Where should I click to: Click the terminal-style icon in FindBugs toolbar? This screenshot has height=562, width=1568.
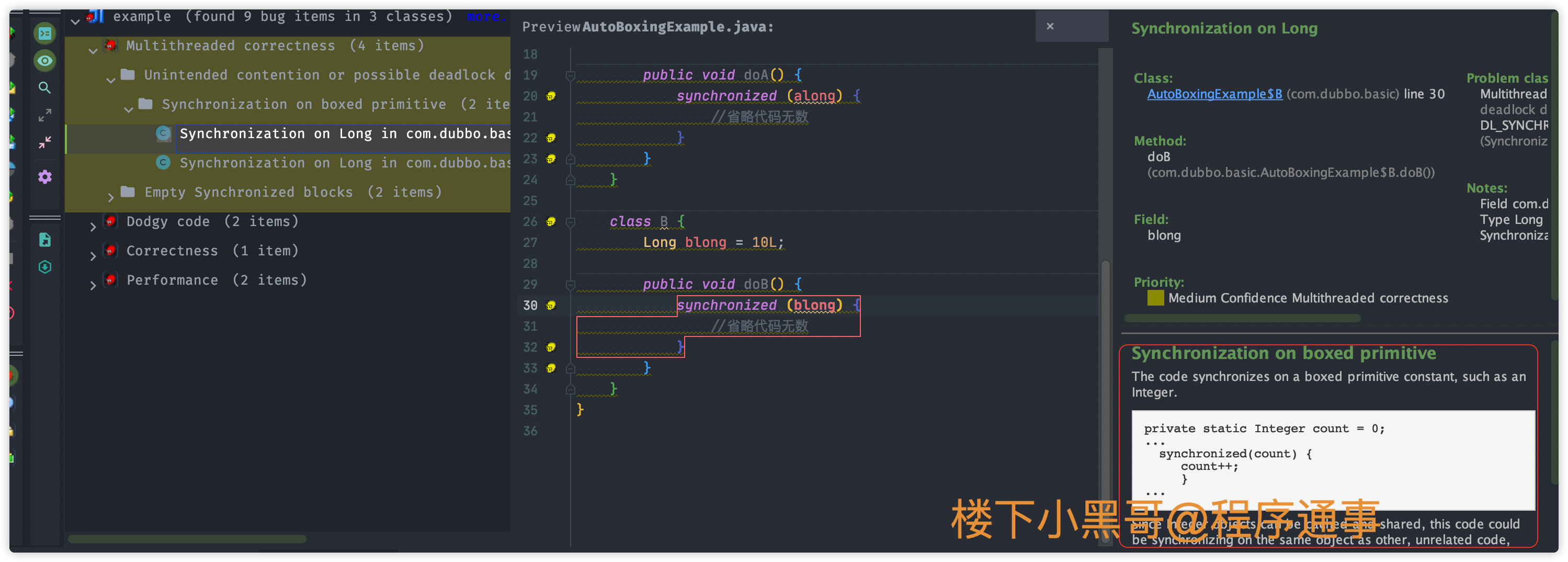pyautogui.click(x=44, y=33)
